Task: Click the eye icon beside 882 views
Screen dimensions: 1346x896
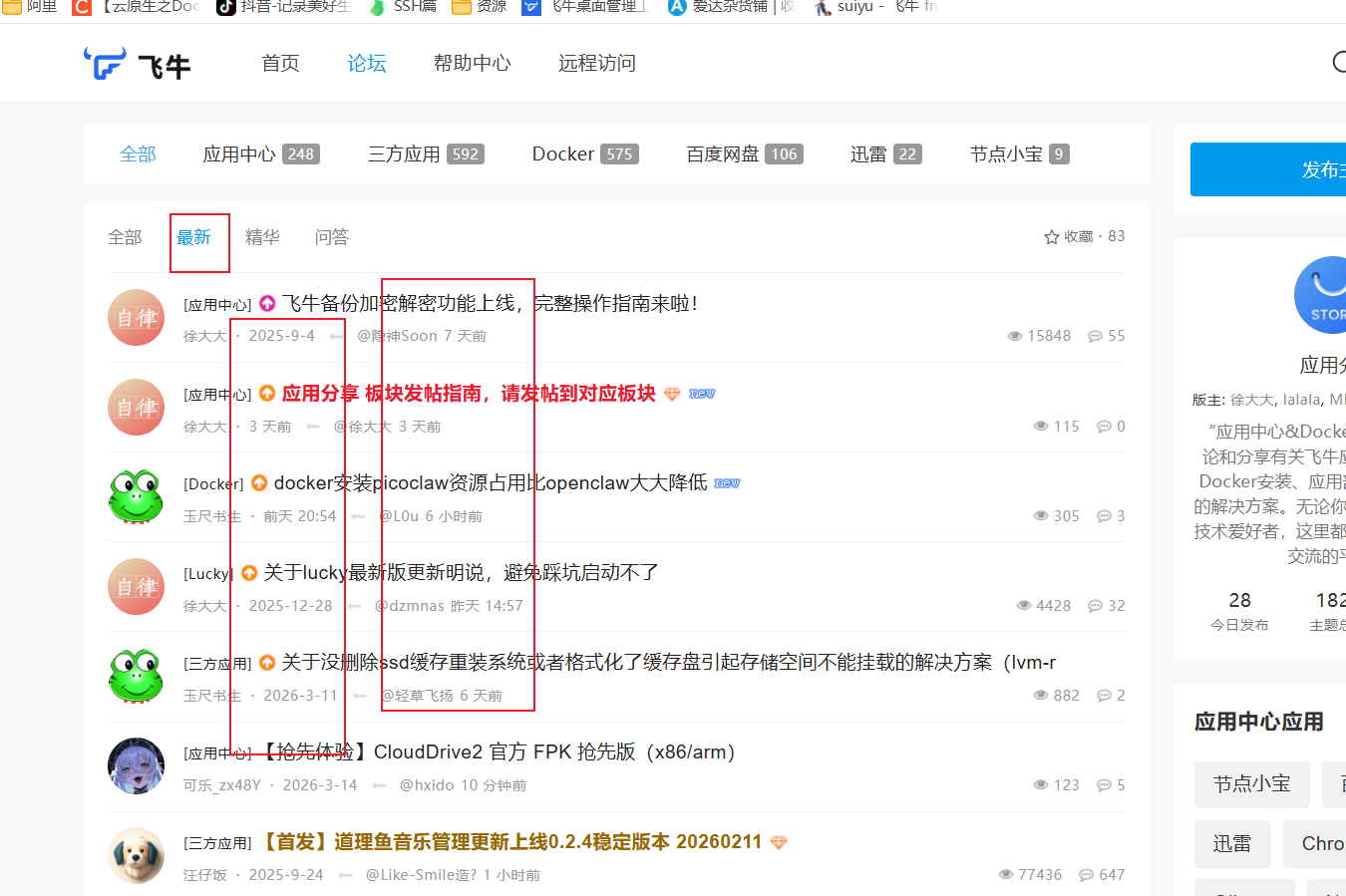Action: [x=1041, y=696]
